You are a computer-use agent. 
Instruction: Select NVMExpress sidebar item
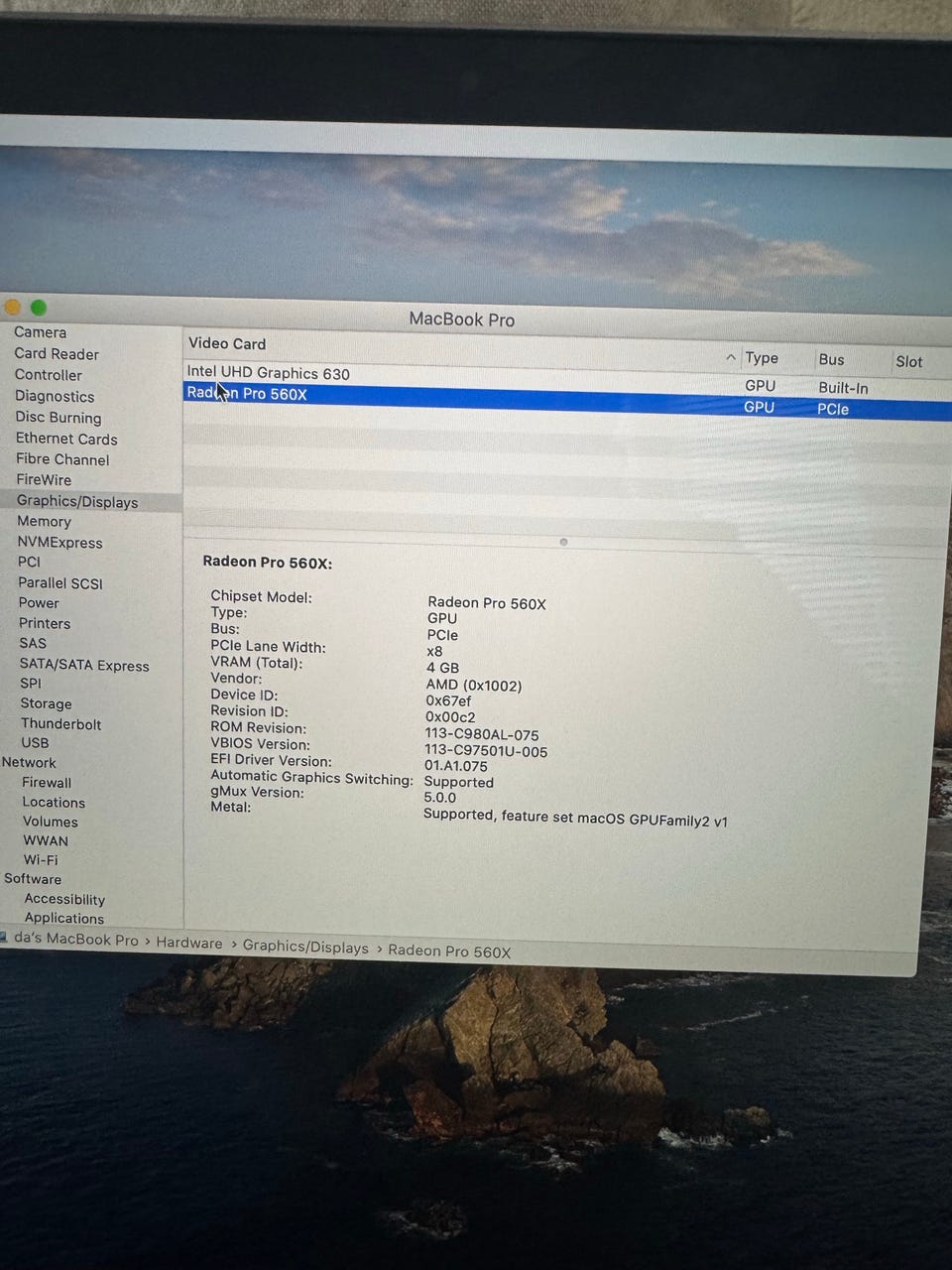59,543
